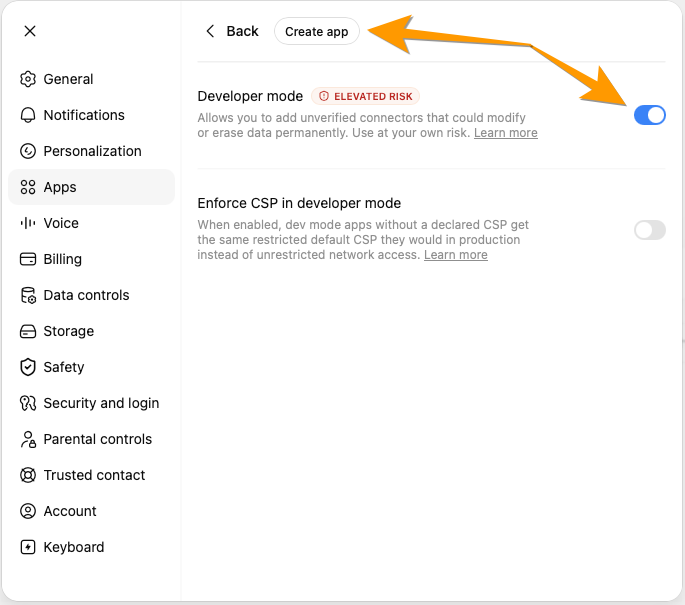Viewport: 685px width, 605px height.
Task: Click the Storage drive icon
Action: point(28,331)
